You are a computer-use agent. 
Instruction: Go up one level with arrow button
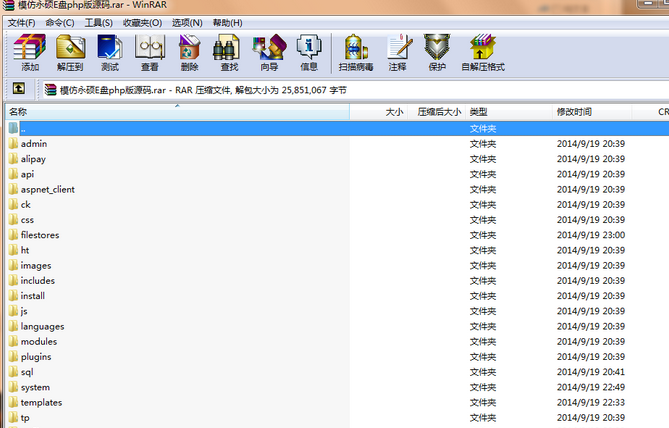pyautogui.click(x=18, y=89)
